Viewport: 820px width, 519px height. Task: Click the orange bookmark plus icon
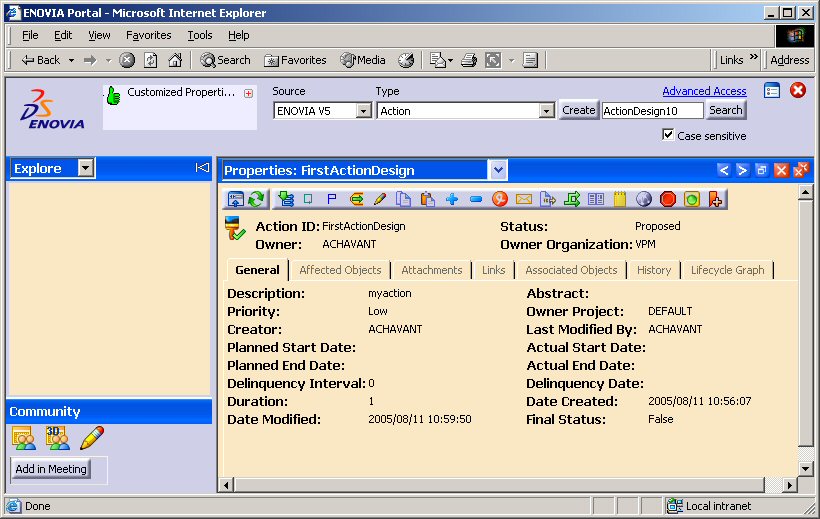tap(715, 199)
